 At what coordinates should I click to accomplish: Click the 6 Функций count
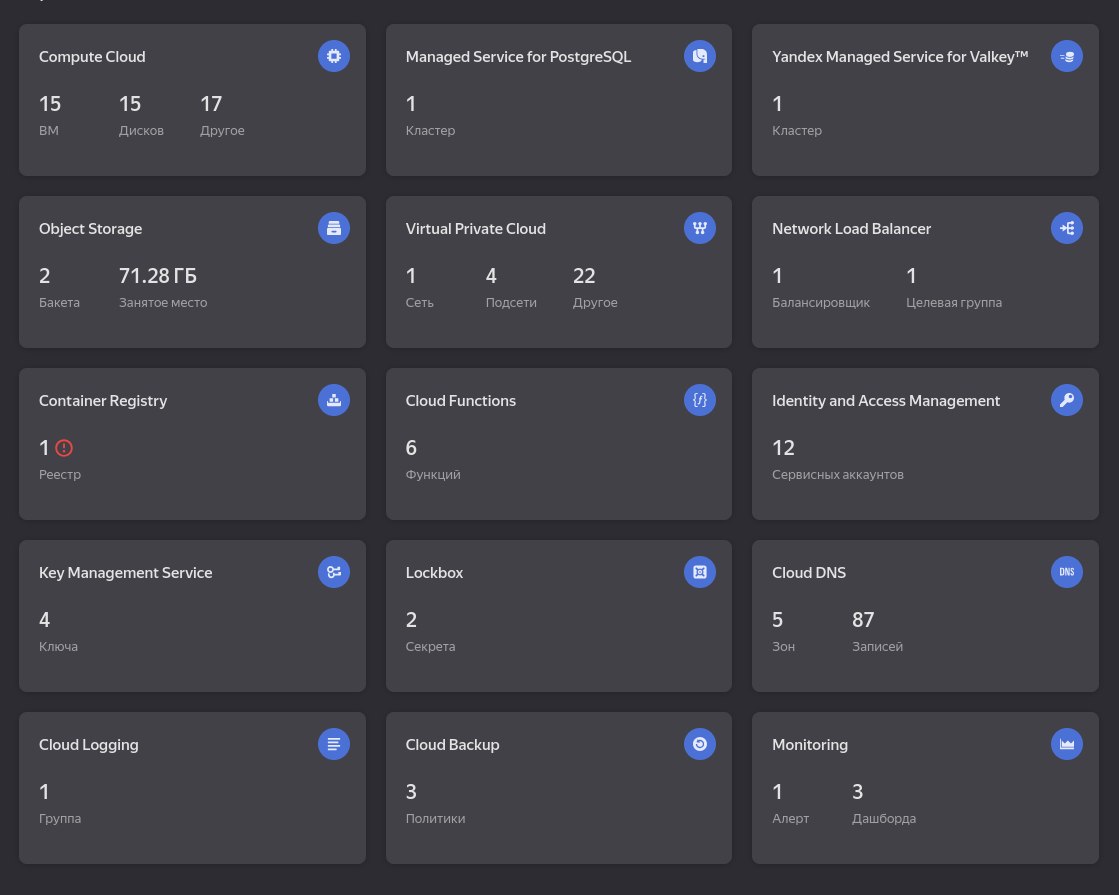(x=433, y=458)
